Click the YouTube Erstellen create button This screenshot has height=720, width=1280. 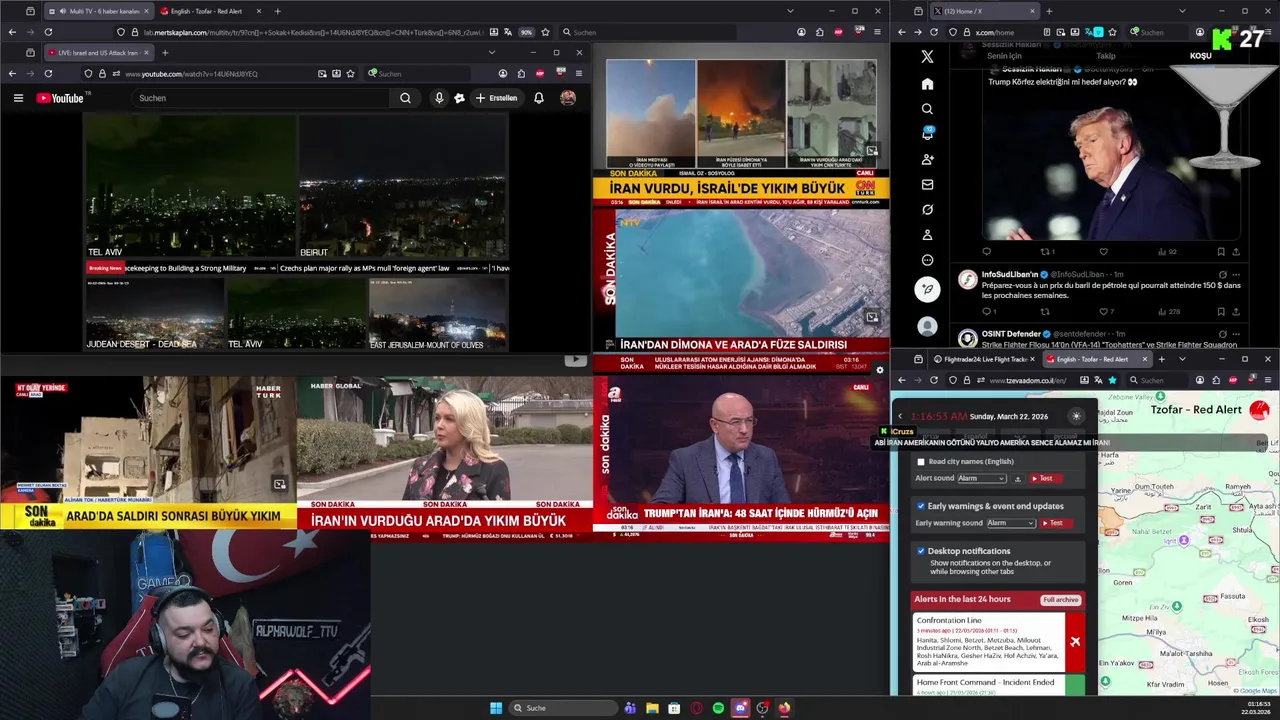point(497,98)
